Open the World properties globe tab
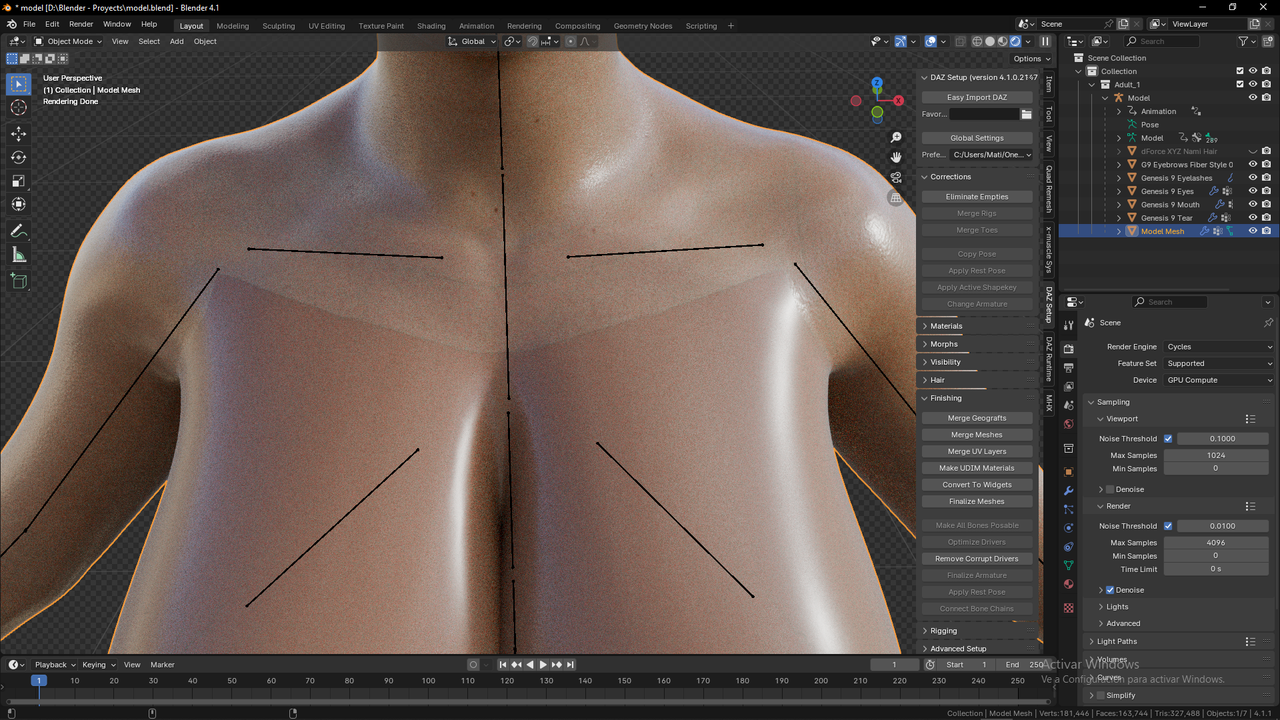The height and width of the screenshot is (720, 1280). pos(1069,424)
